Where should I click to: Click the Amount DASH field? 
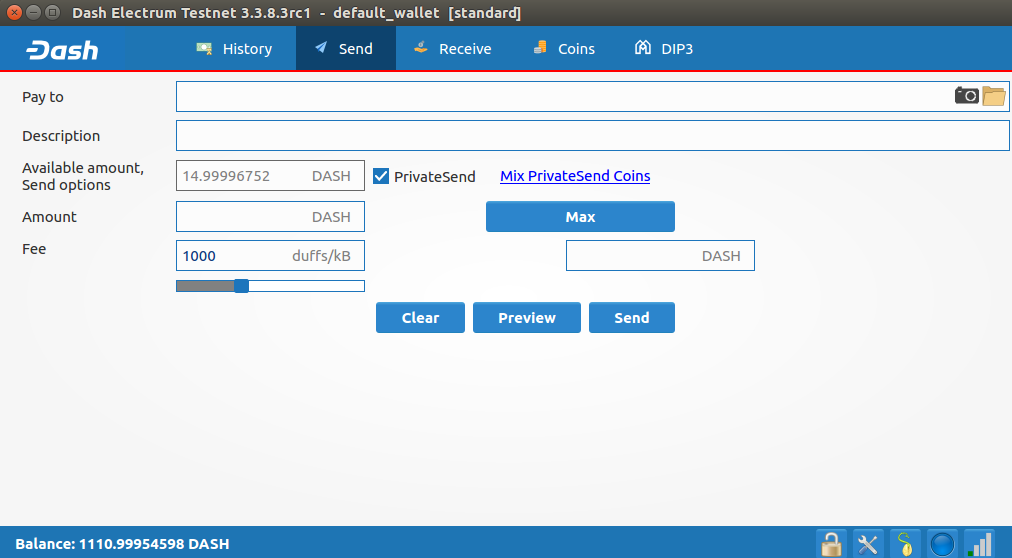coord(270,217)
